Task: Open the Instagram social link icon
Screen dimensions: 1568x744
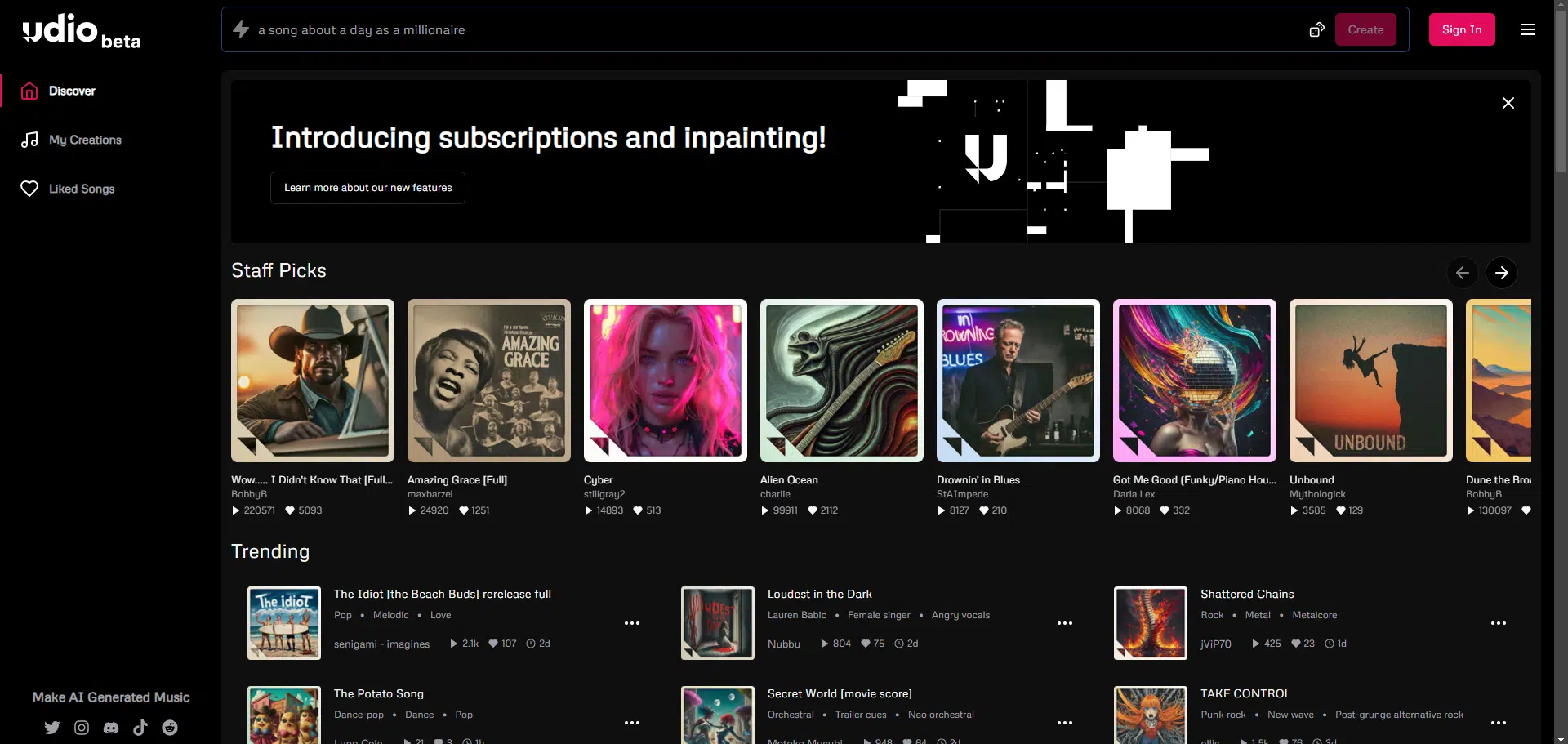Action: coord(82,728)
